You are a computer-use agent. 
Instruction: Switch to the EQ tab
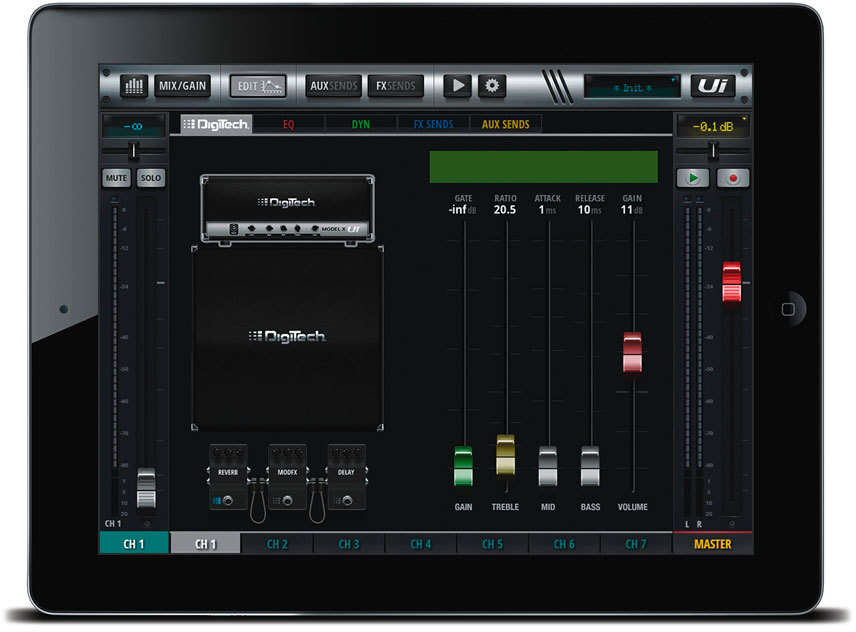[288, 125]
